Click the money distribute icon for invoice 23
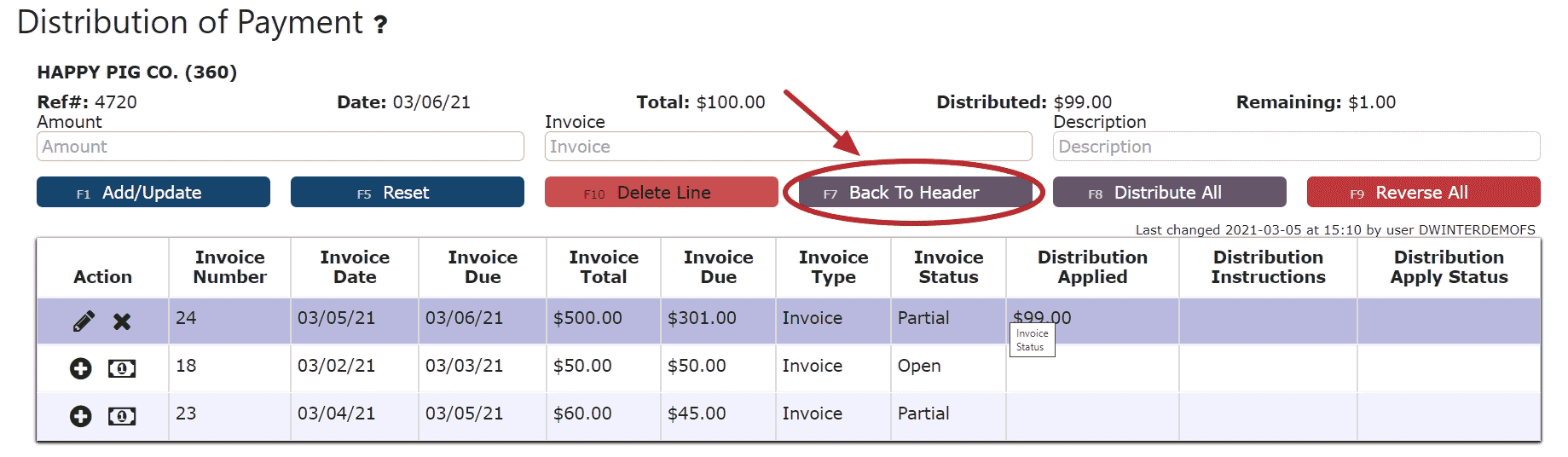Image resolution: width=1568 pixels, height=457 pixels. pos(122,416)
